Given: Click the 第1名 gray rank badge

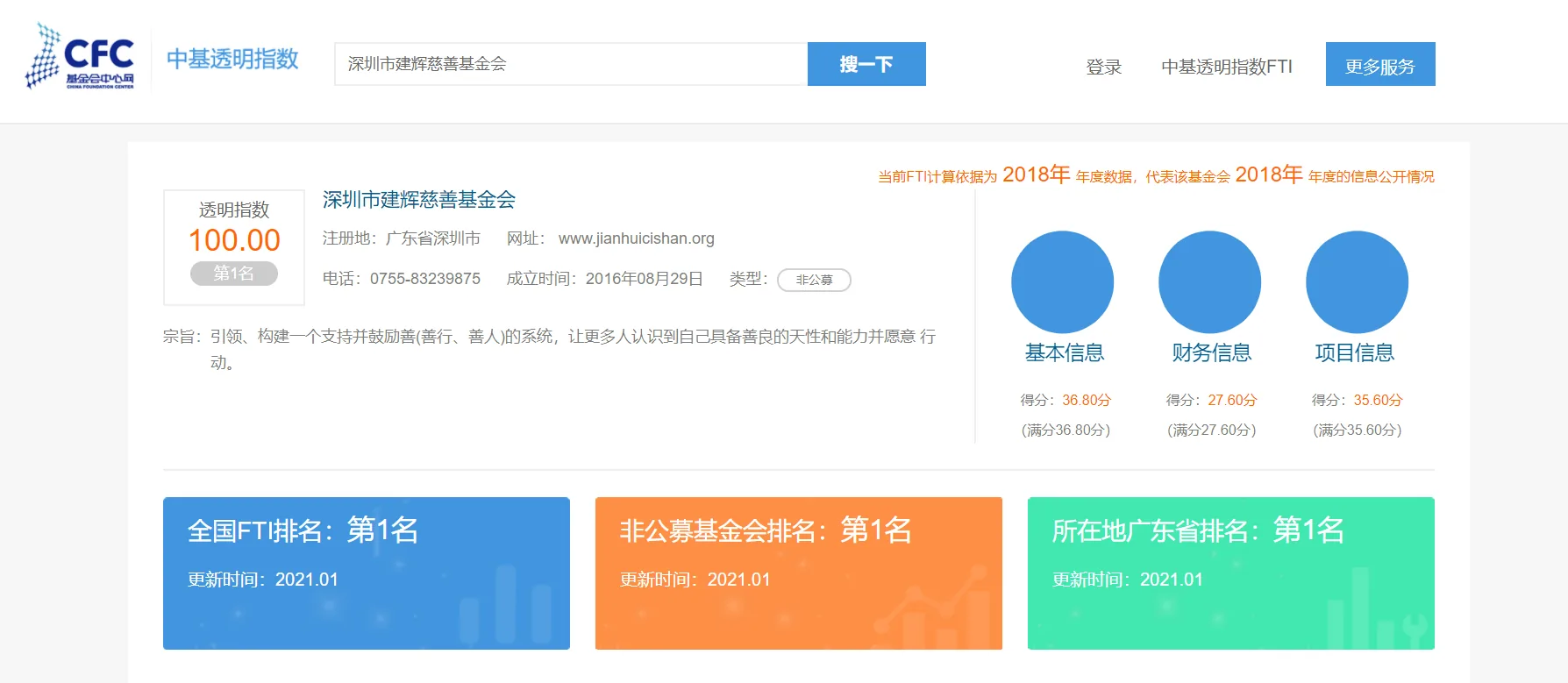Looking at the screenshot, I should point(234,274).
